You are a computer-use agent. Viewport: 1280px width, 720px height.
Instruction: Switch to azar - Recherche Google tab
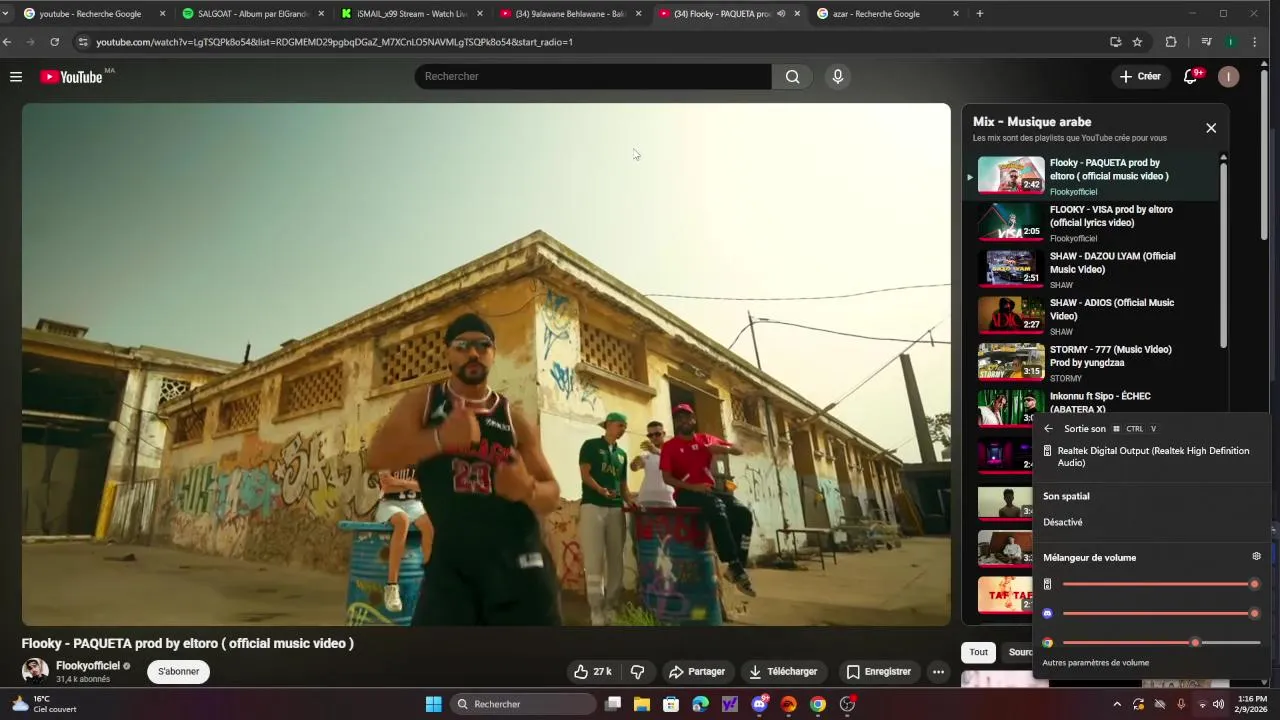pyautogui.click(x=887, y=14)
